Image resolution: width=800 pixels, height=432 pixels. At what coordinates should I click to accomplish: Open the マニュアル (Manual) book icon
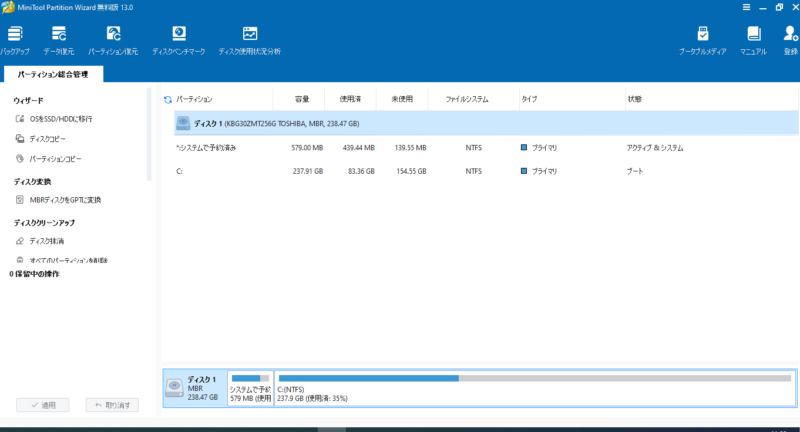pos(753,39)
